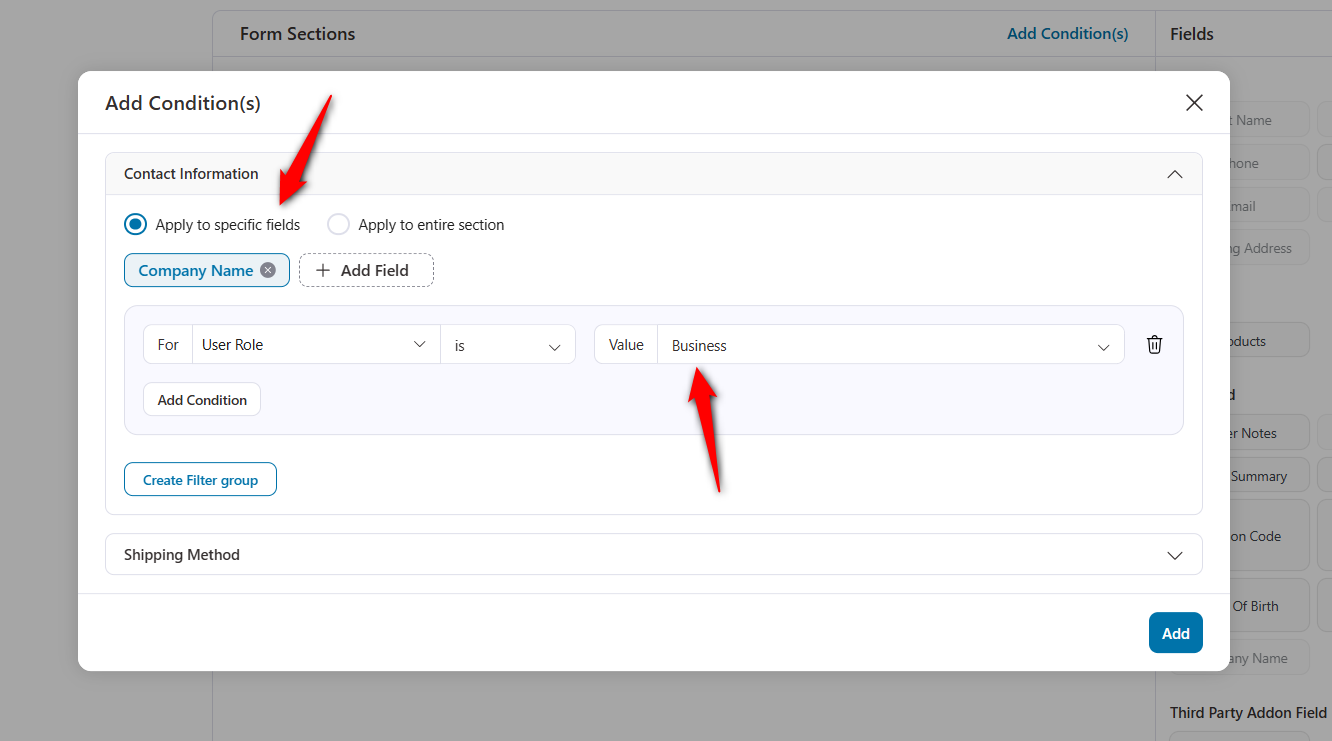This screenshot has height=741, width=1332.
Task: Open the Business value dropdown
Action: point(890,345)
